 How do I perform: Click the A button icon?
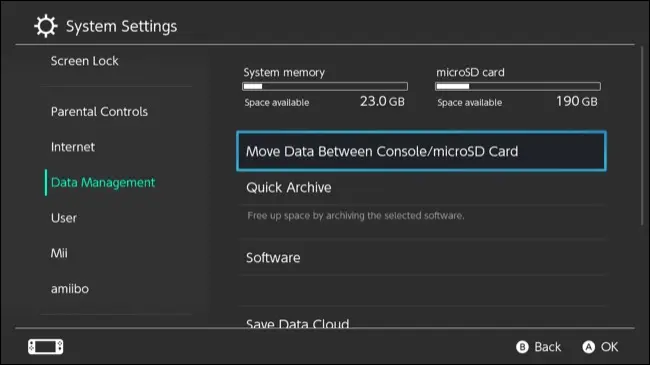[588, 347]
